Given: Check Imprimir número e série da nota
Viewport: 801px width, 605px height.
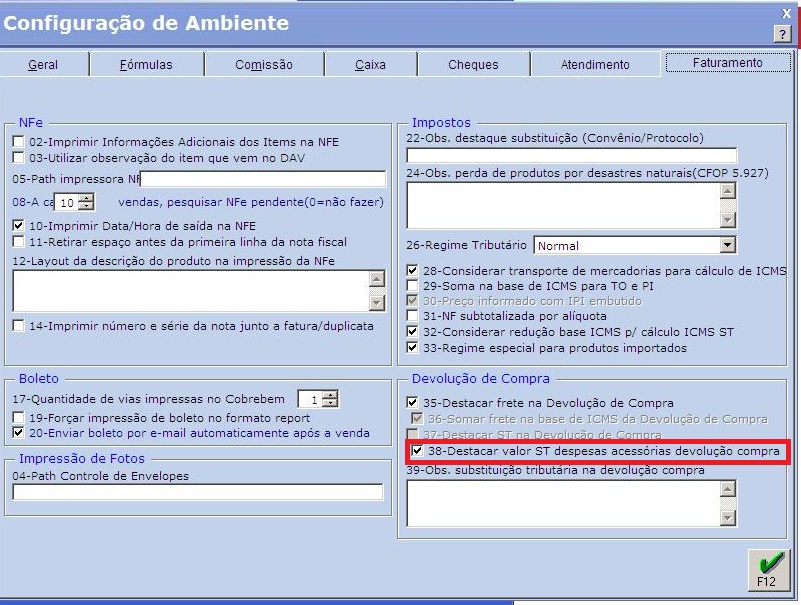Looking at the screenshot, I should [x=17, y=324].
